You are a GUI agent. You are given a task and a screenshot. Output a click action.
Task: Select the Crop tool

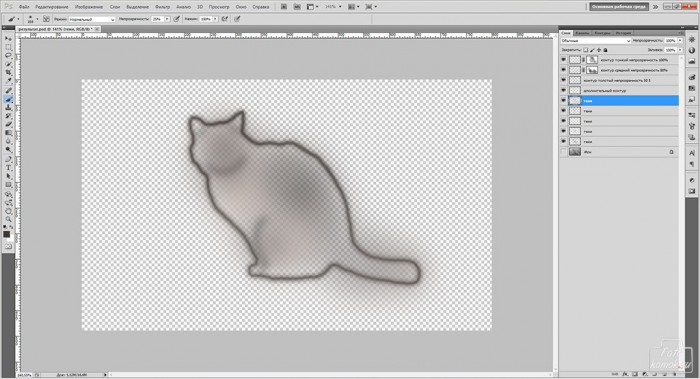click(x=8, y=73)
